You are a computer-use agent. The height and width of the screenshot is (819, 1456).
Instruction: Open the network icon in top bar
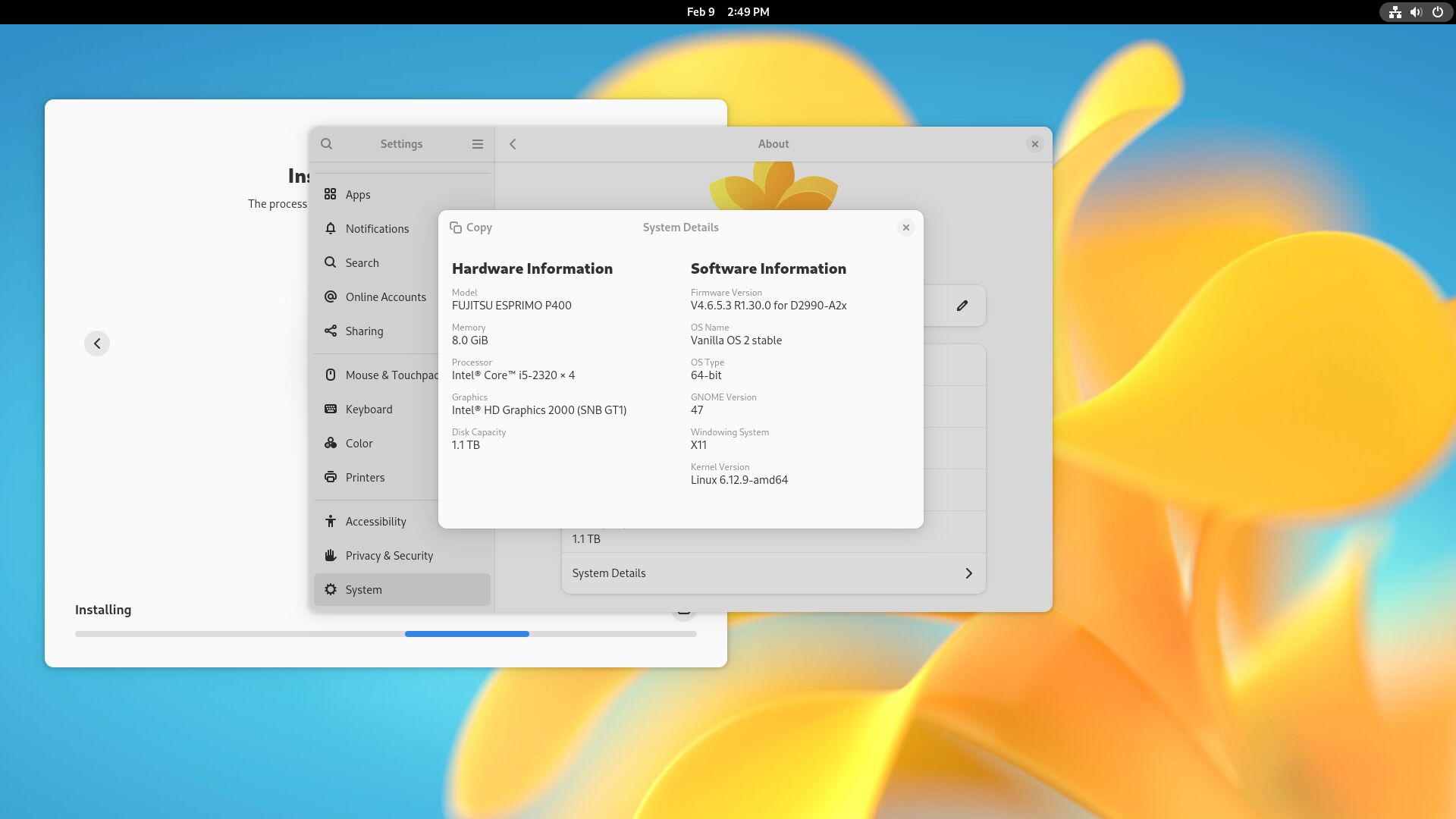click(1395, 12)
